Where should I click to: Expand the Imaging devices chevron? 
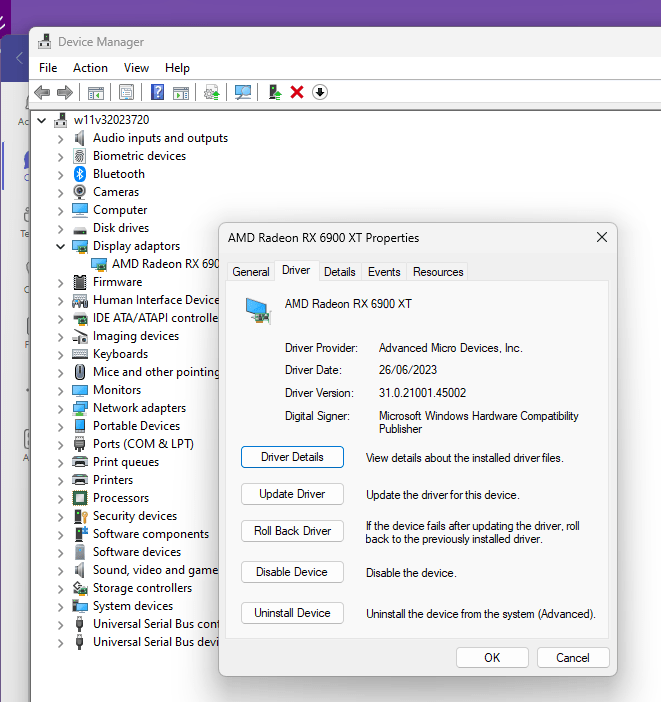click(60, 337)
